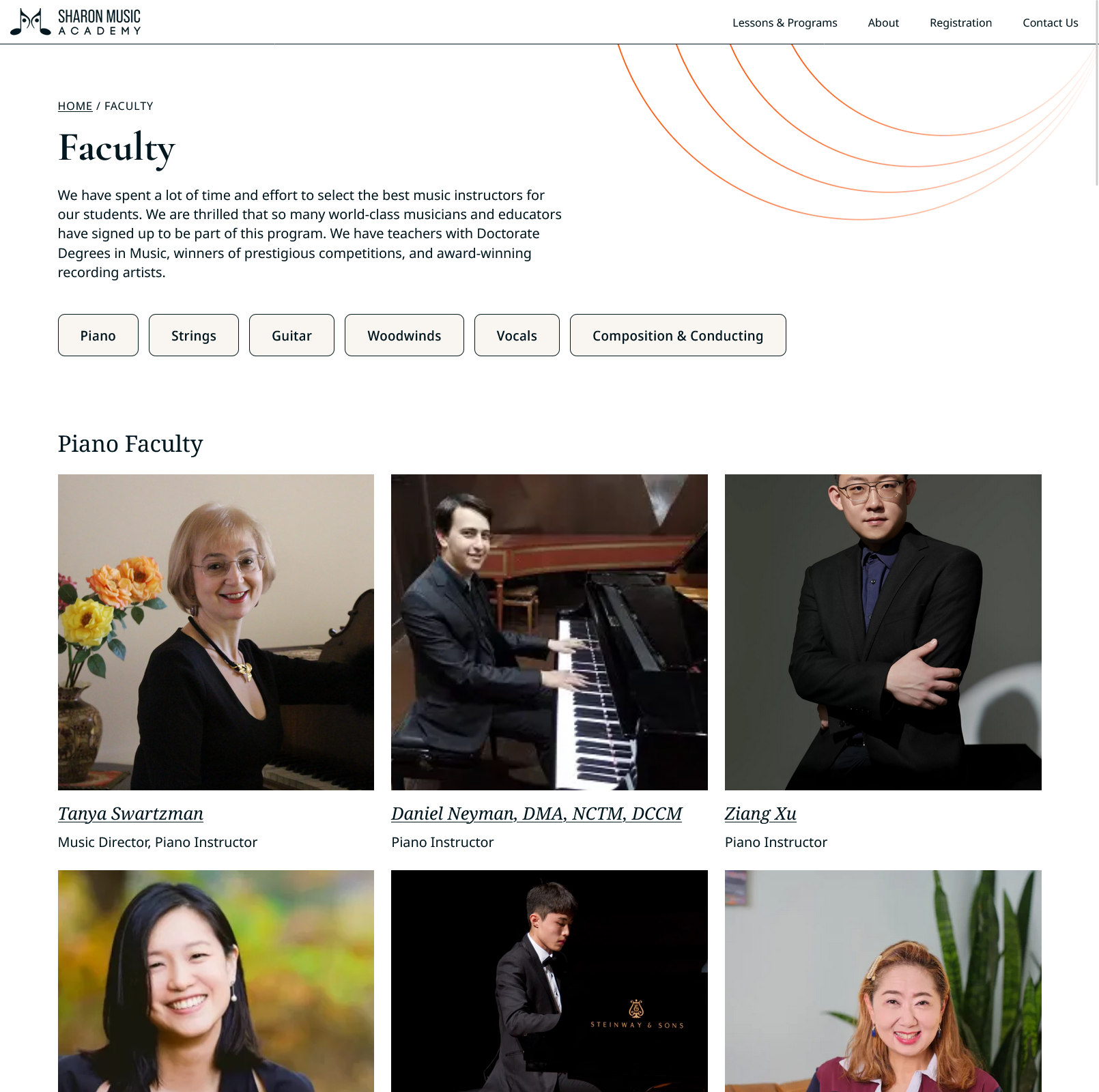Click Ziang Xu's portrait photo
Image resolution: width=1099 pixels, height=1092 pixels.
coord(883,632)
